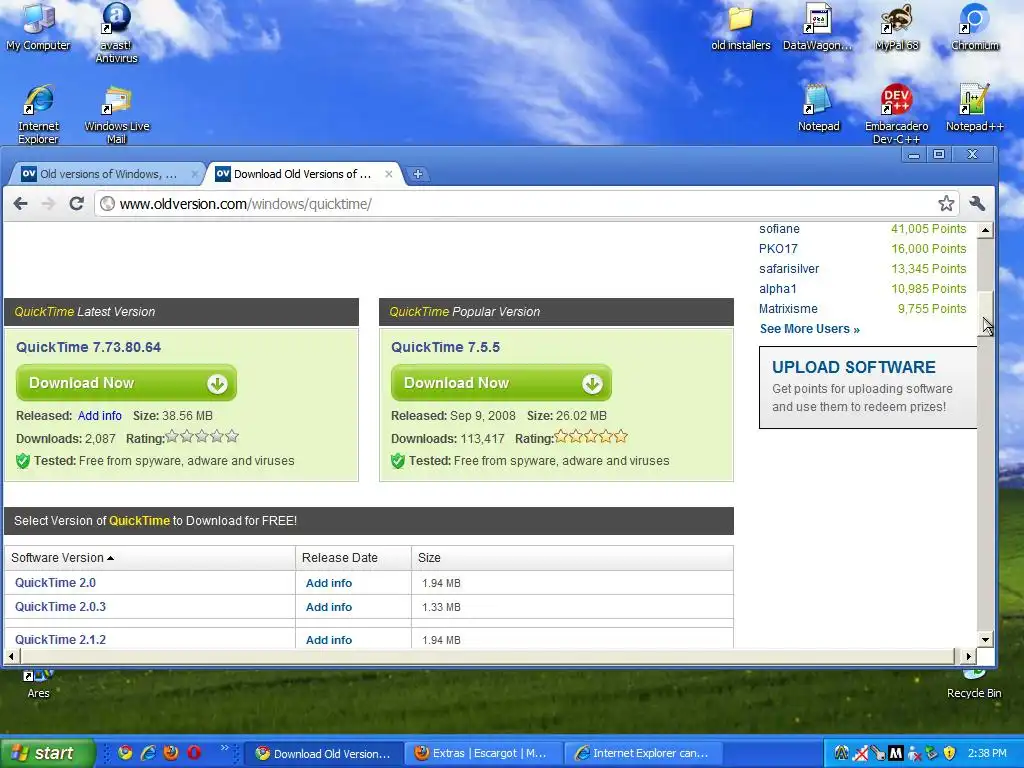Click the browser Back arrow

click(21, 204)
